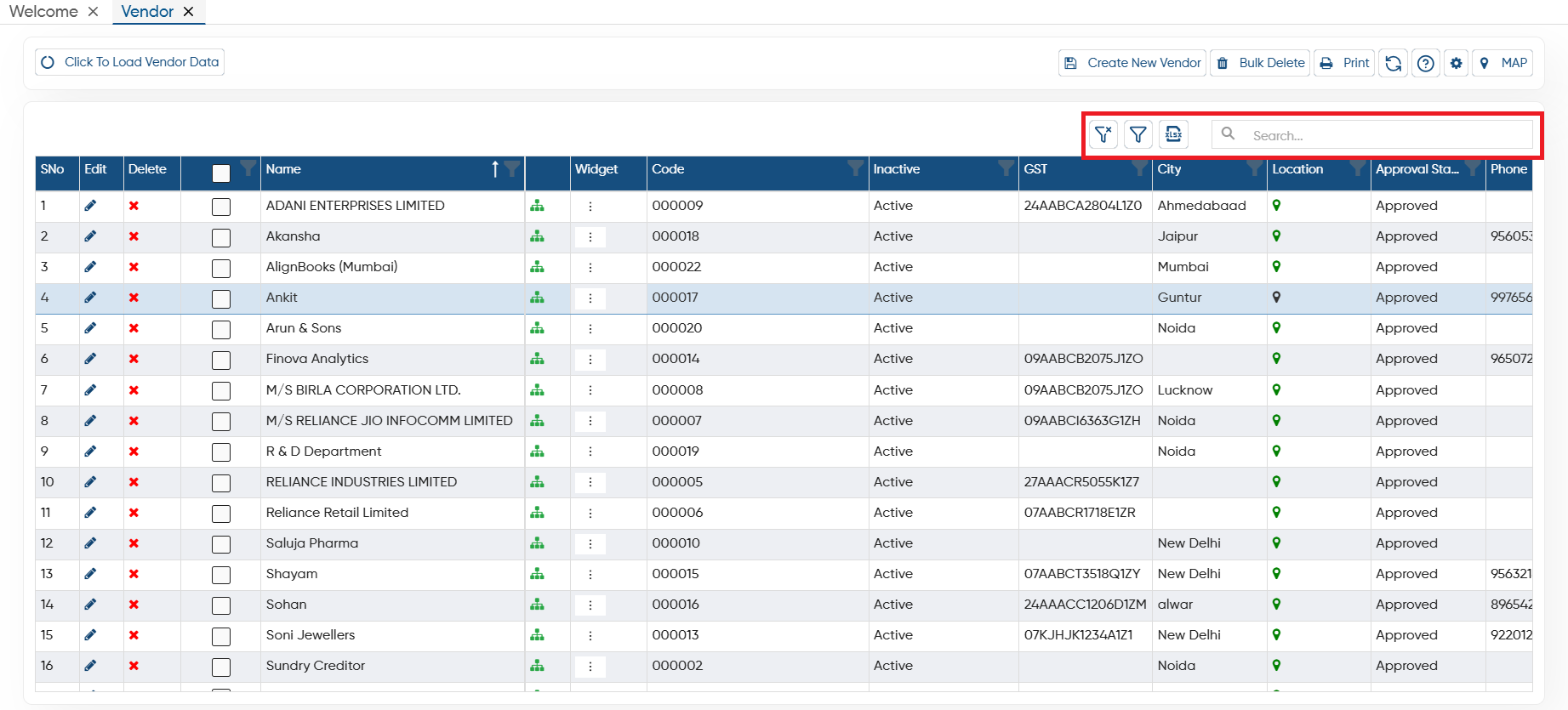
Task: Click the location pin for the Sohan row
Action: (x=1276, y=604)
